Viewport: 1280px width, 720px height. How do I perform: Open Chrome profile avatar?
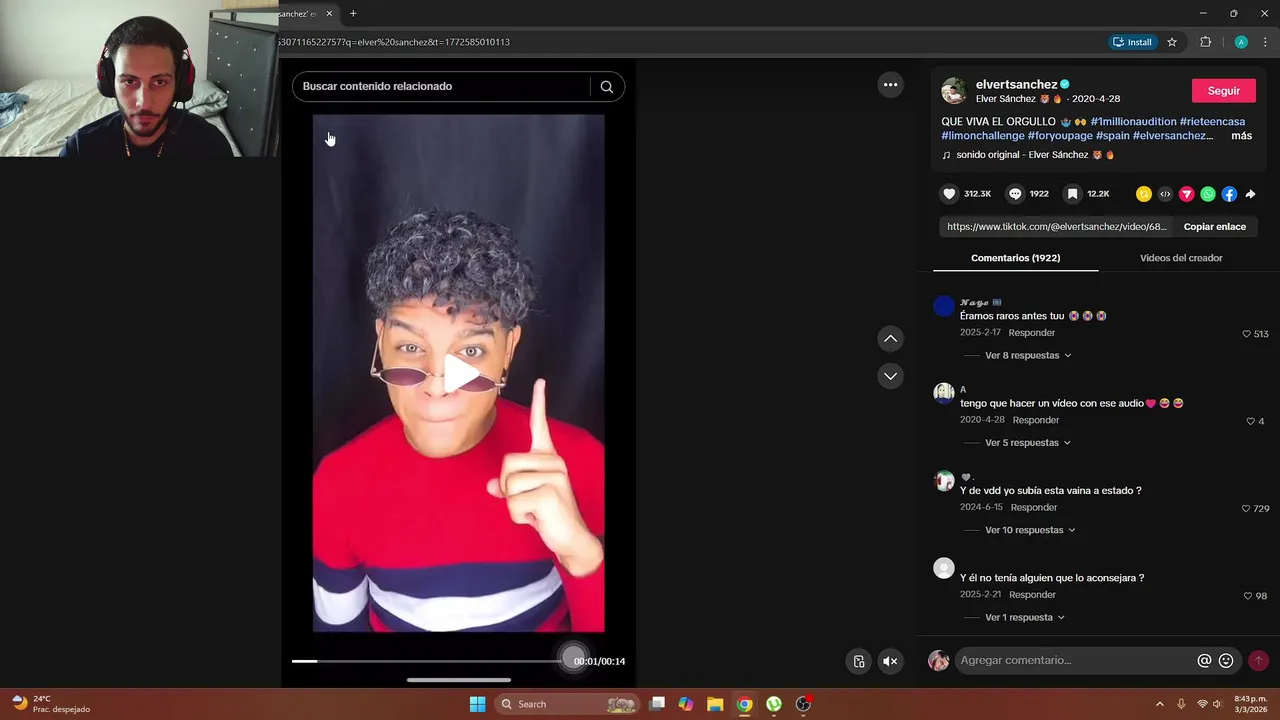click(x=1241, y=42)
